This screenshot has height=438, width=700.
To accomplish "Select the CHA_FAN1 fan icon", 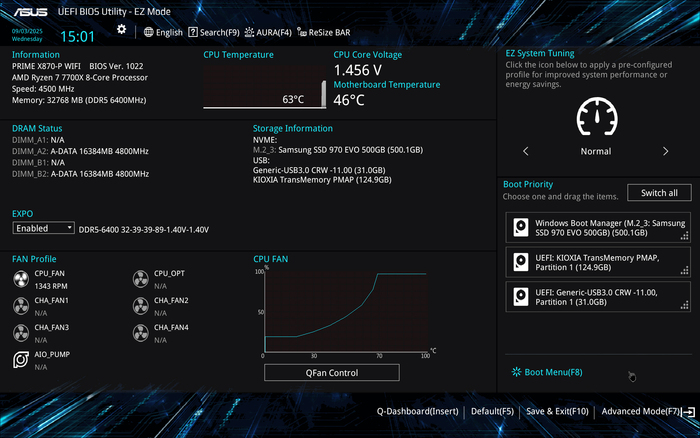I will 21,305.
